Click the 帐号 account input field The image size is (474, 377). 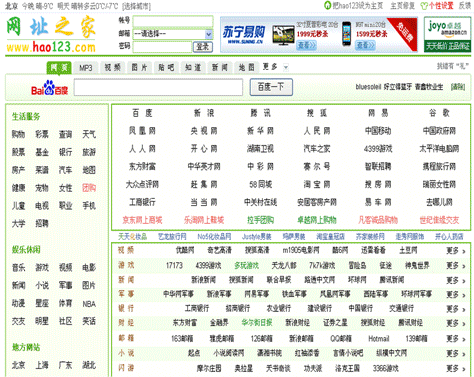coord(173,21)
